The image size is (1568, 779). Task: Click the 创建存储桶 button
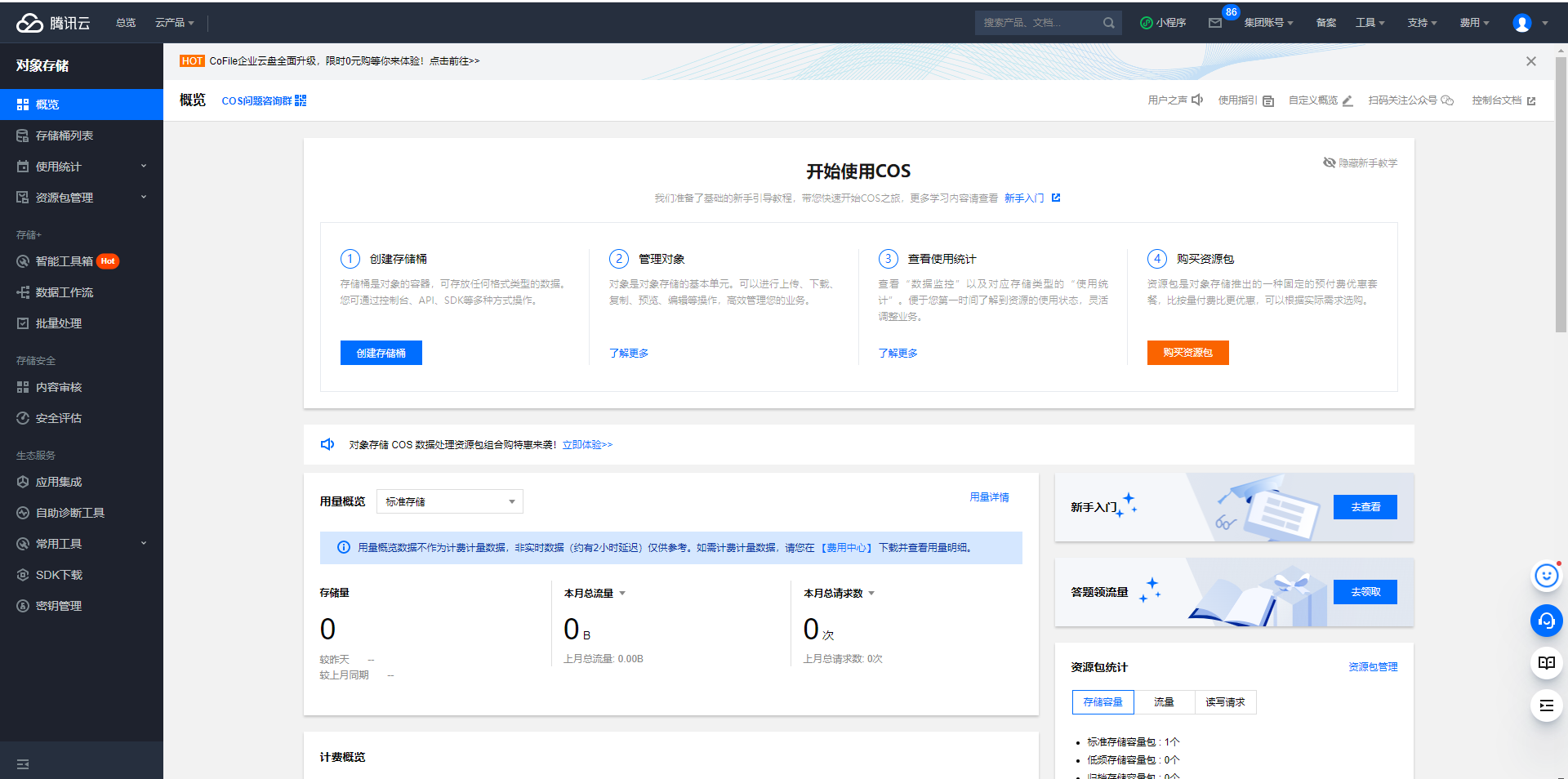pos(381,353)
